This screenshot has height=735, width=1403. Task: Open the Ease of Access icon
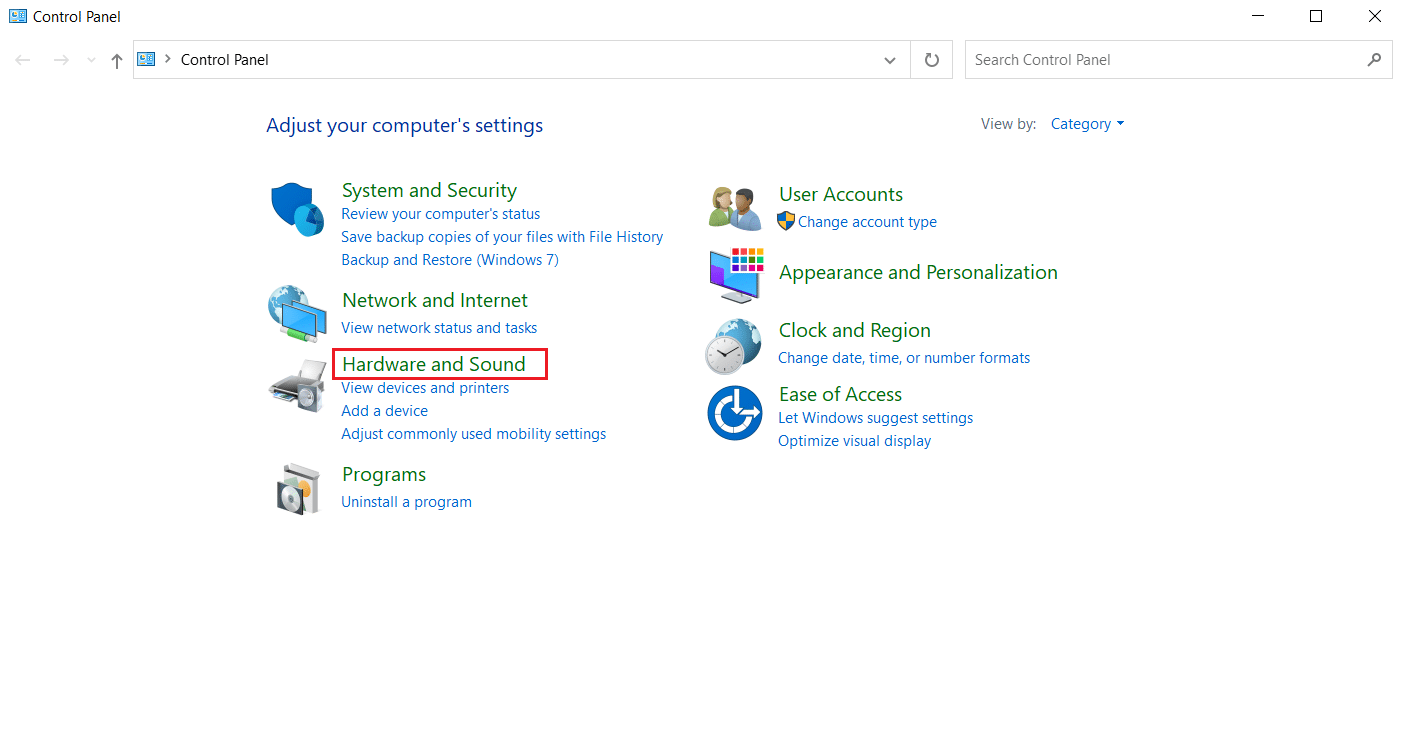tap(735, 413)
